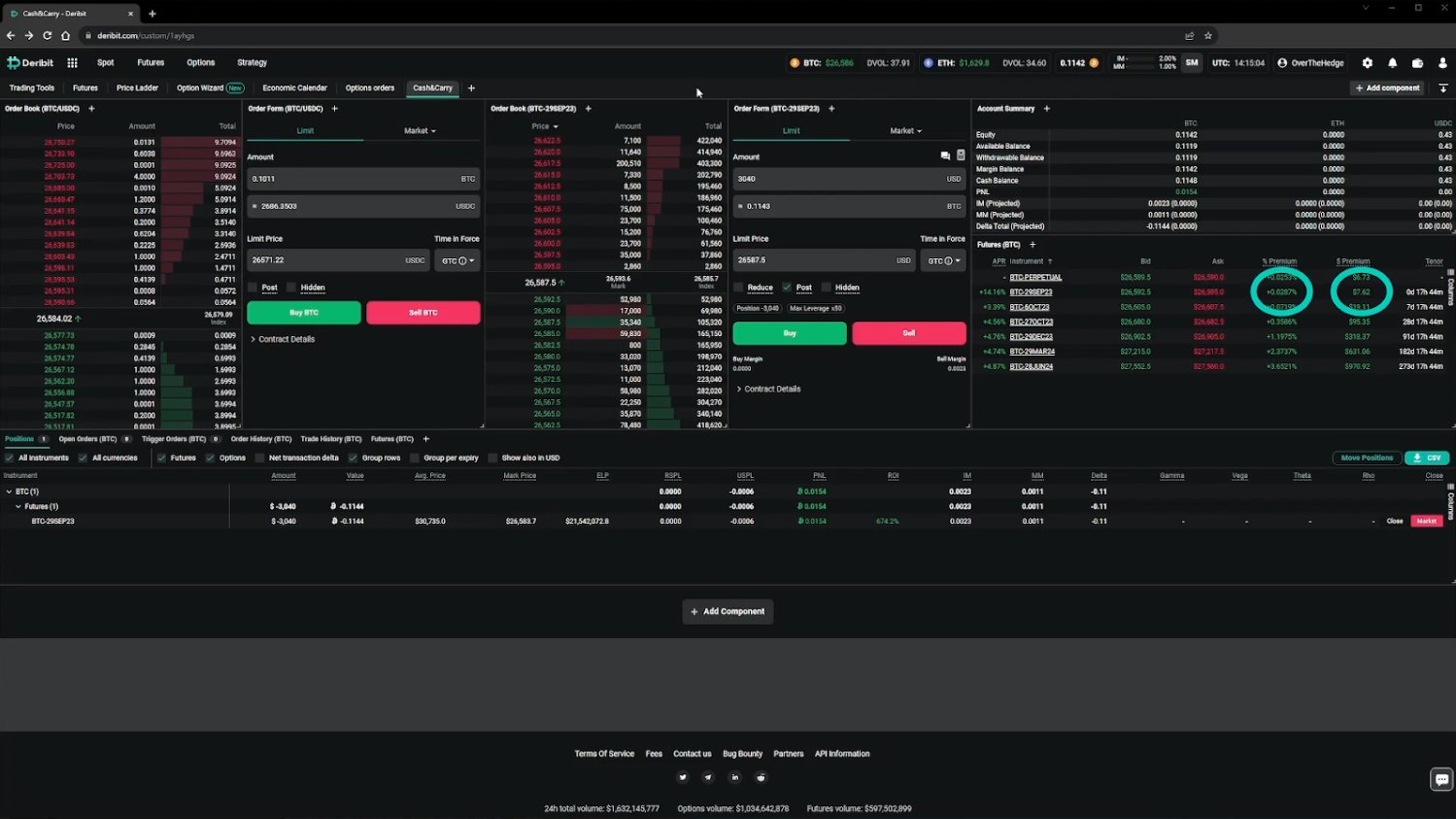Viewport: 1456px width, 819px height.
Task: Open the chat bubble icon in BTC-29SEP23 order form
Action: (x=945, y=155)
